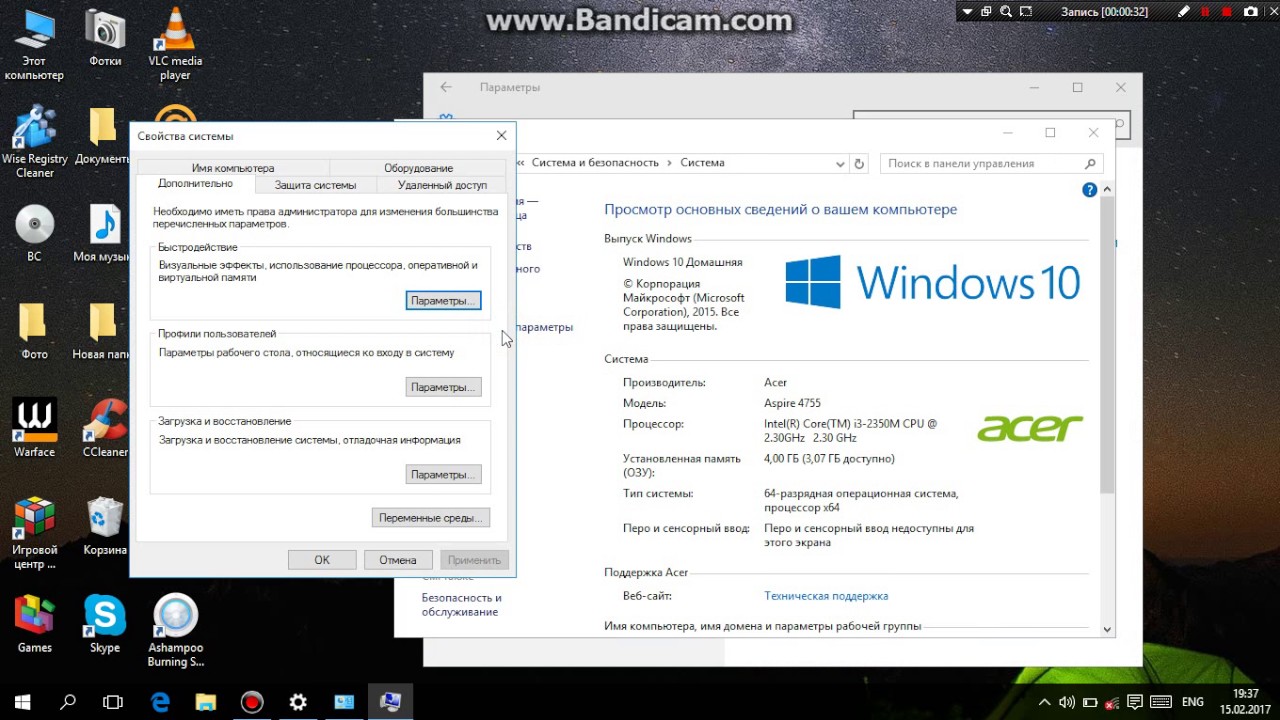
Task: Refresh the Система control panel window
Action: click(859, 163)
